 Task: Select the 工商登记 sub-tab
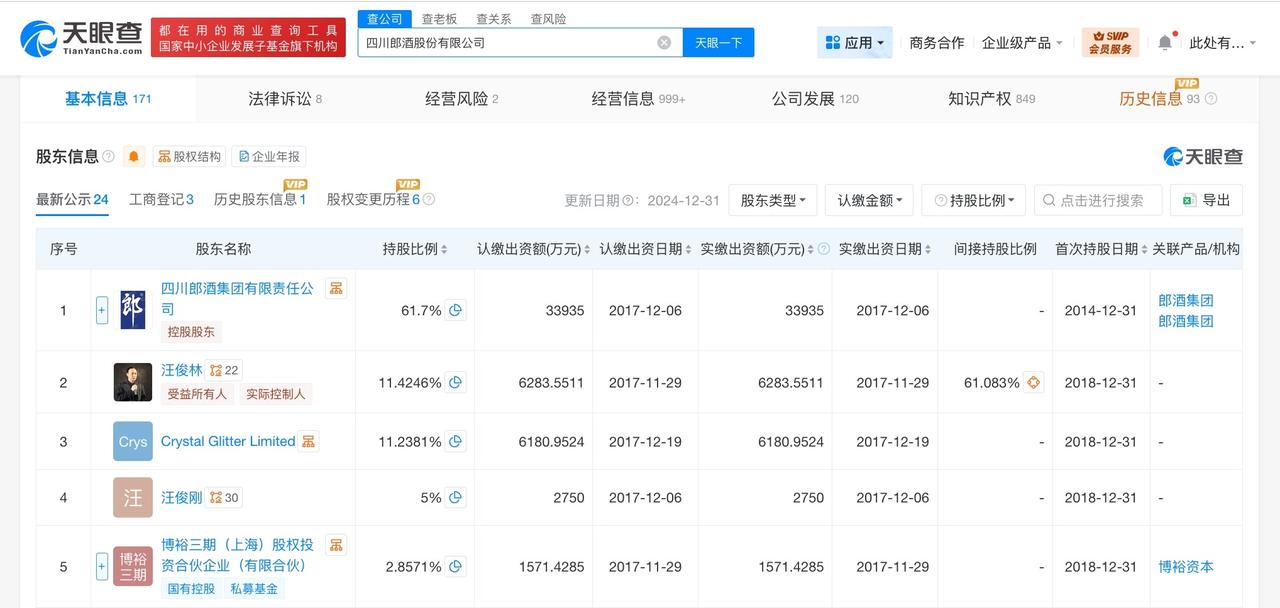click(161, 199)
